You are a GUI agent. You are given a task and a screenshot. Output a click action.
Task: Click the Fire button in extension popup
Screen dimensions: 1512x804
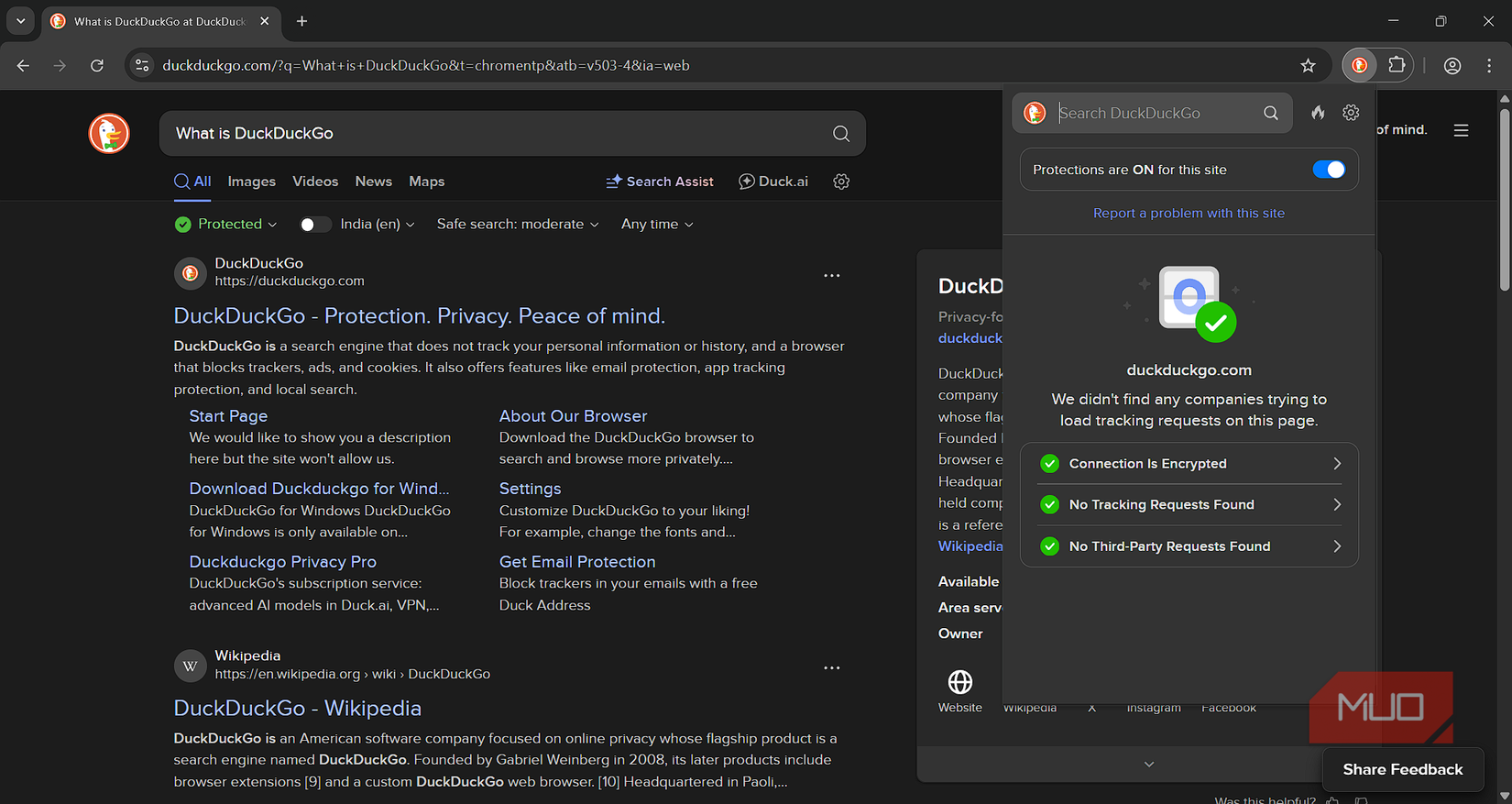tap(1318, 113)
